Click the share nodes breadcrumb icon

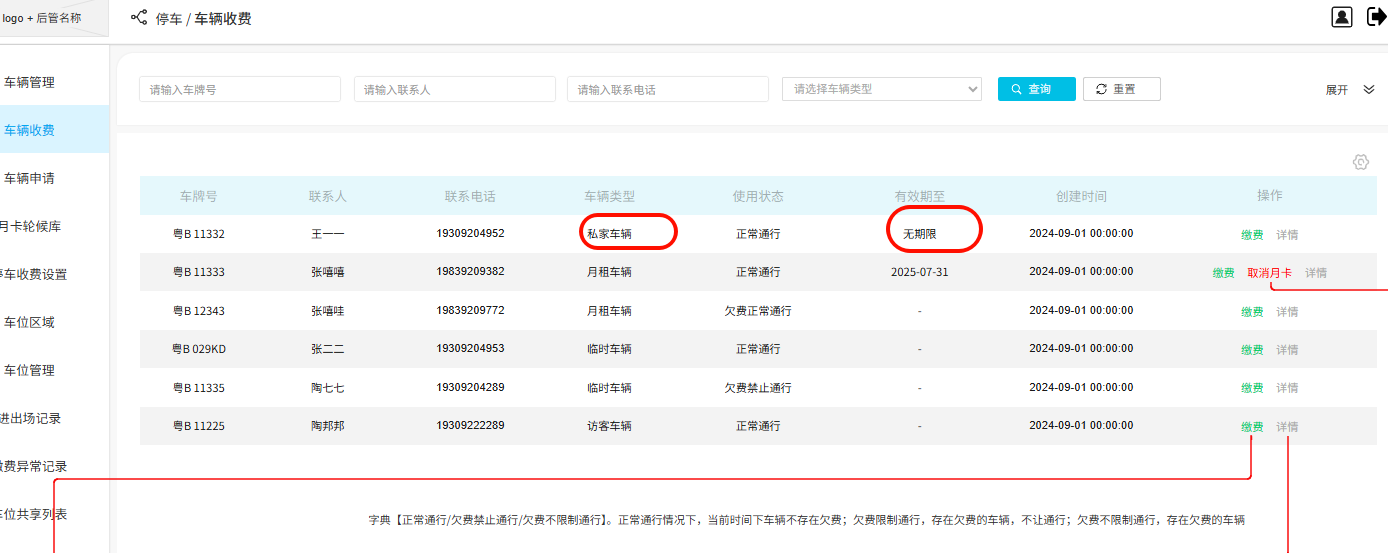pos(139,17)
